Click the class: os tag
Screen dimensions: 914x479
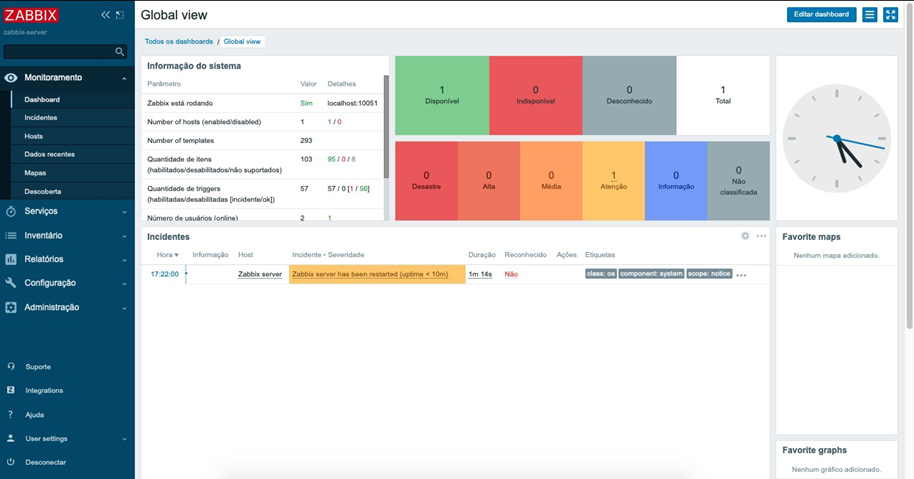pos(600,274)
